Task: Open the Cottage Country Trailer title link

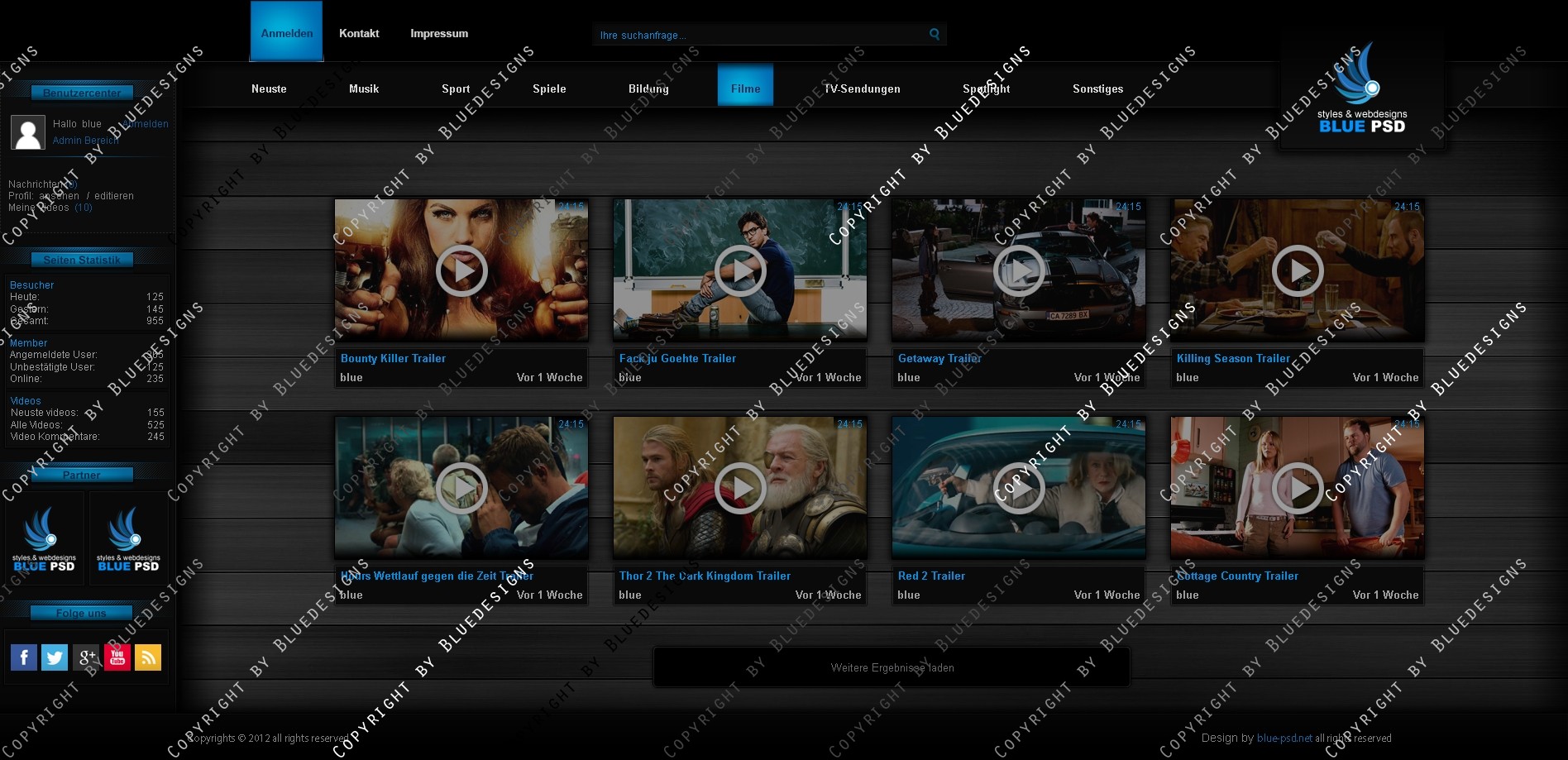Action: (1237, 576)
